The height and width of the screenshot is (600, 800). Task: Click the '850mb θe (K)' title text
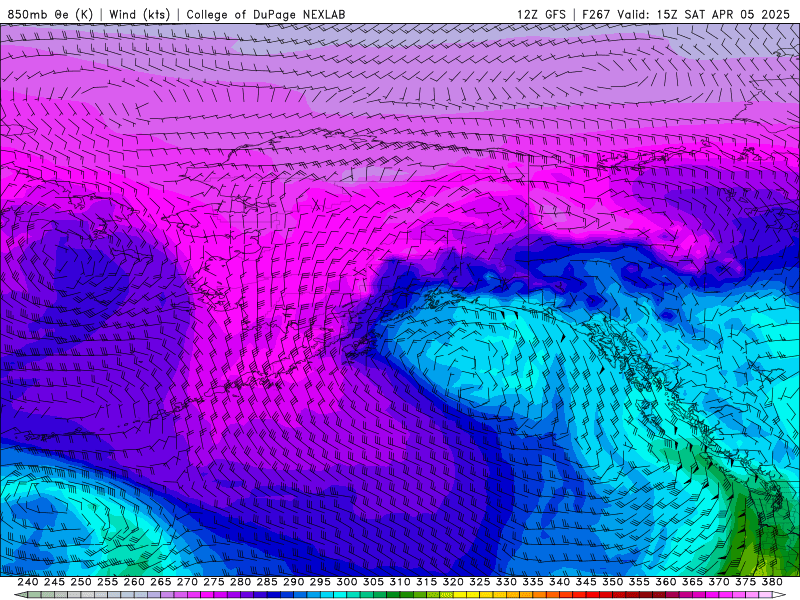point(50,14)
